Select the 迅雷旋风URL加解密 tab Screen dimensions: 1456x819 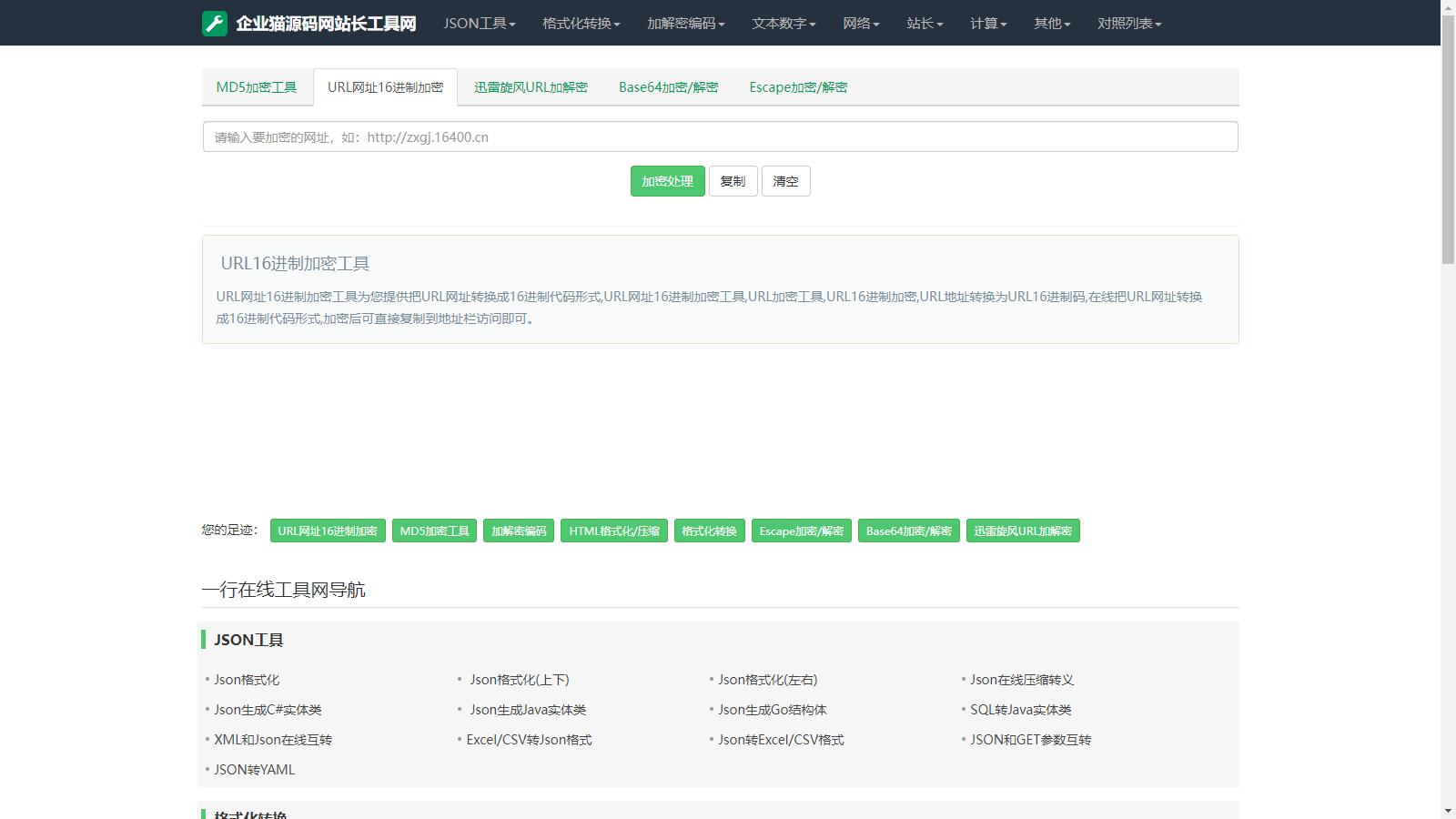click(531, 87)
